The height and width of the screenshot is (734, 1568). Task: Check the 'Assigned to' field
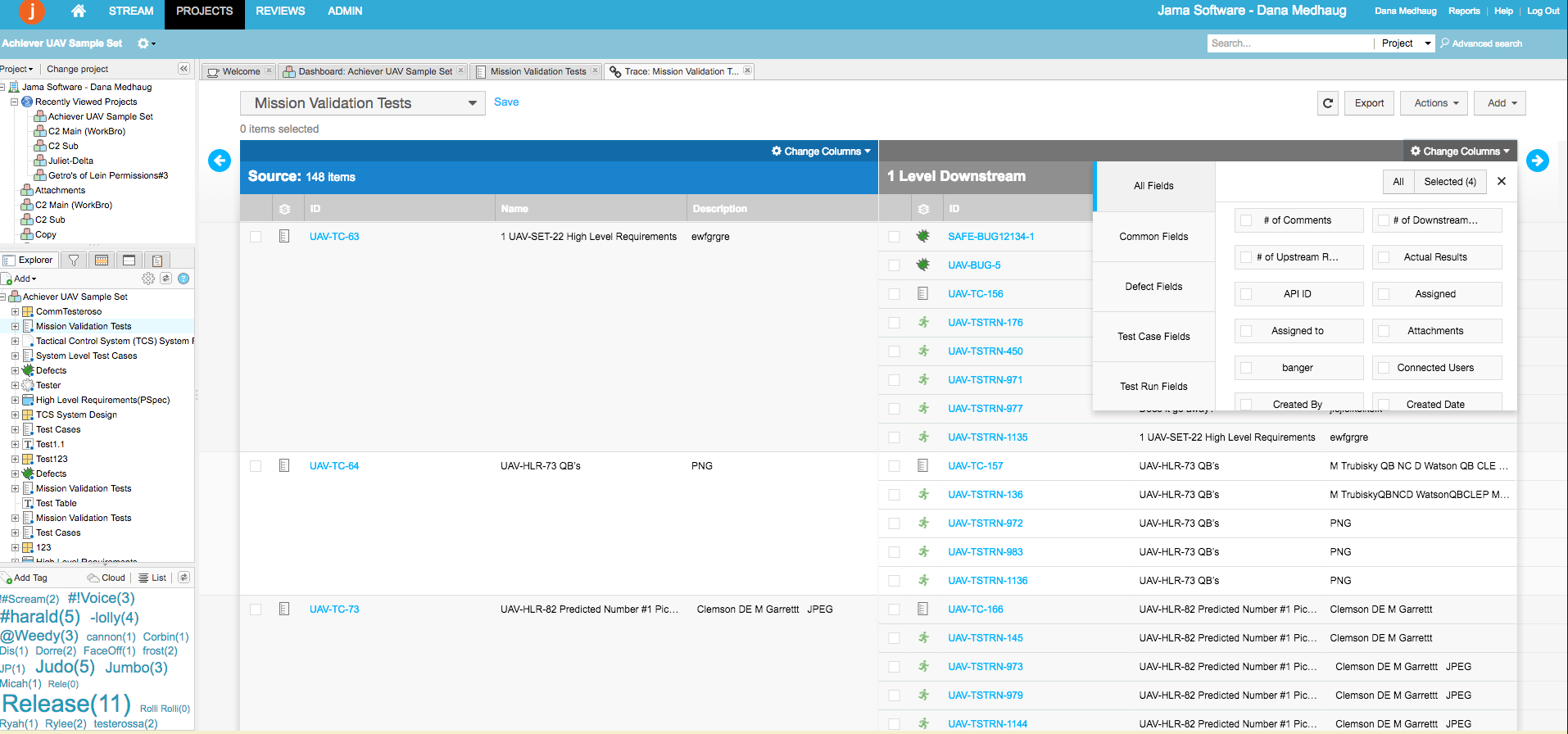point(1246,331)
